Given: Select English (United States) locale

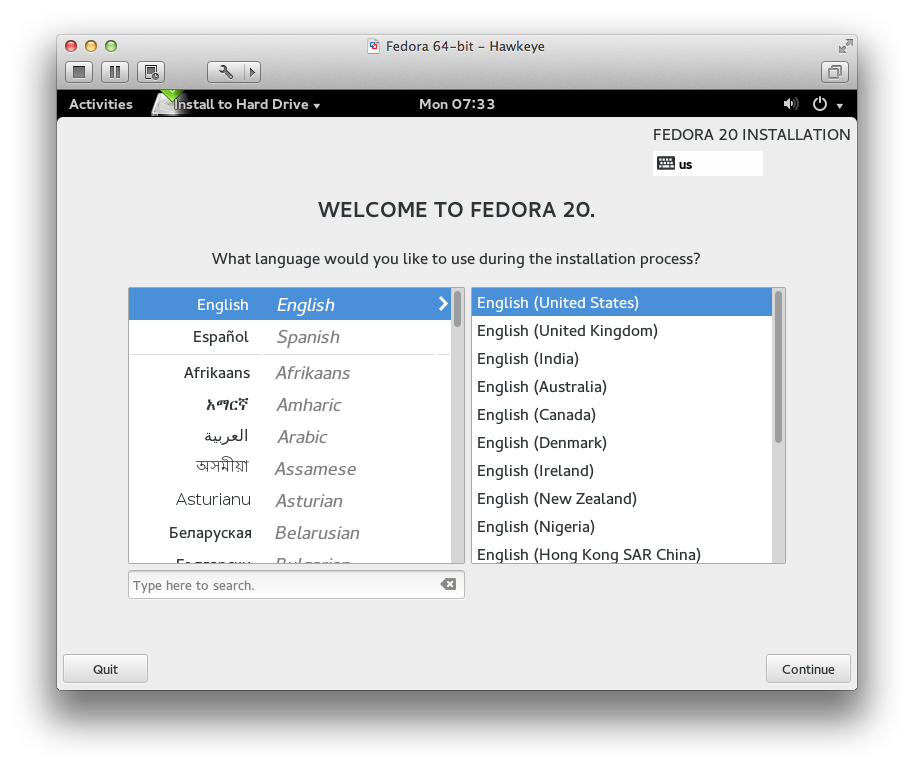Looking at the screenshot, I should (x=622, y=303).
